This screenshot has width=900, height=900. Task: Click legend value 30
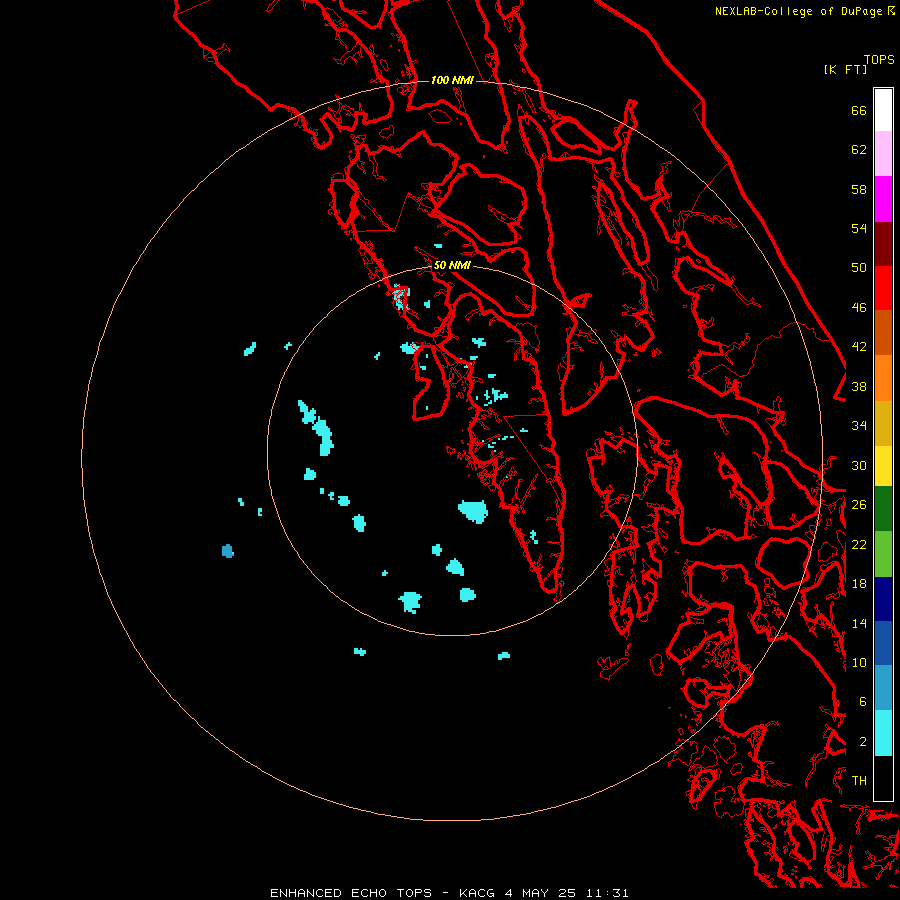coord(859,465)
